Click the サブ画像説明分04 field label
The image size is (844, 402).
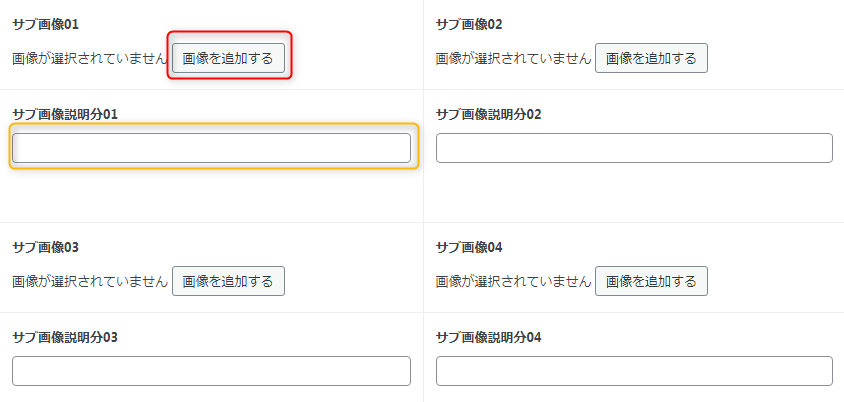point(489,337)
